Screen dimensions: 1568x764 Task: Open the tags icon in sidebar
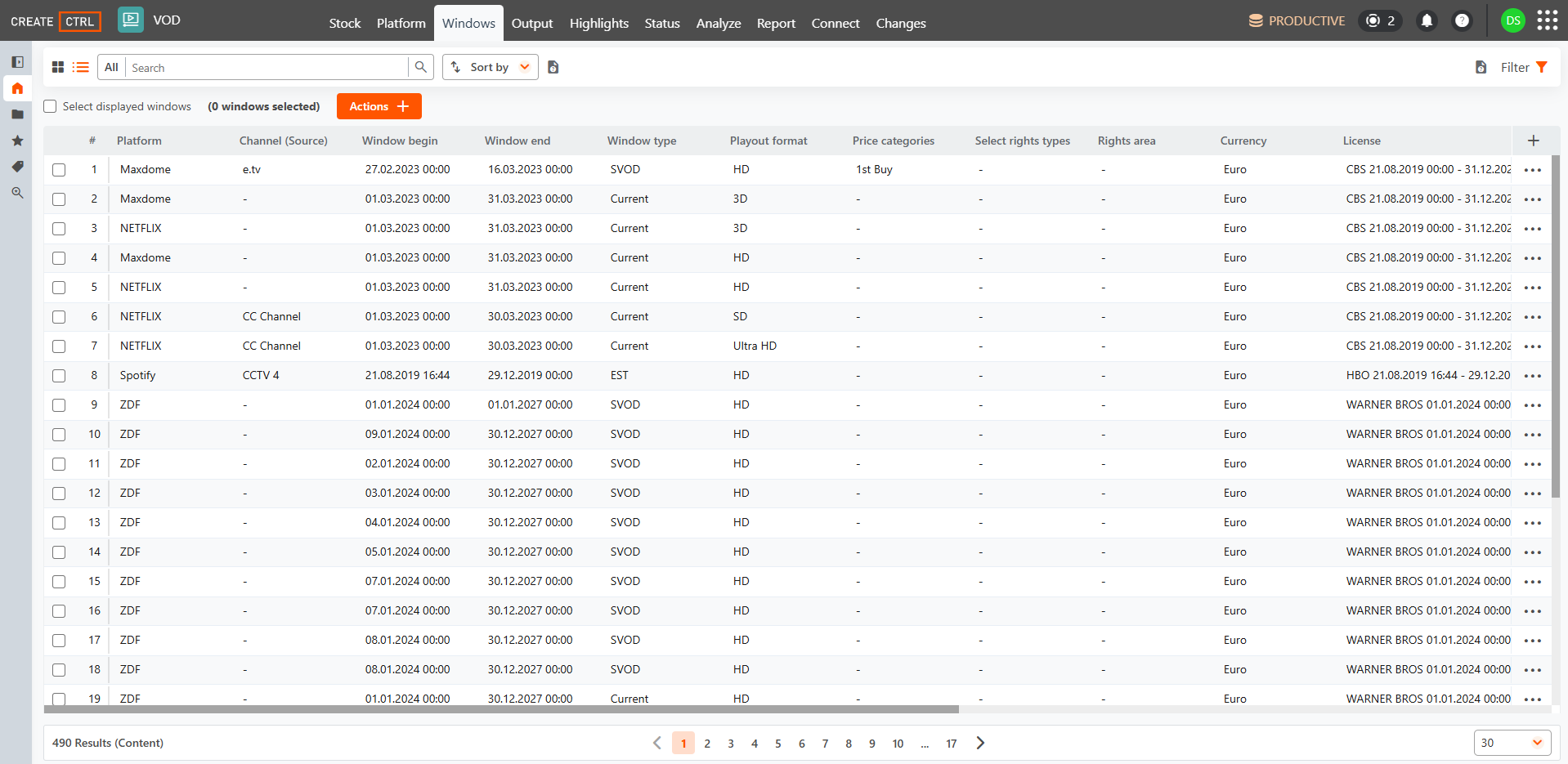point(17,167)
